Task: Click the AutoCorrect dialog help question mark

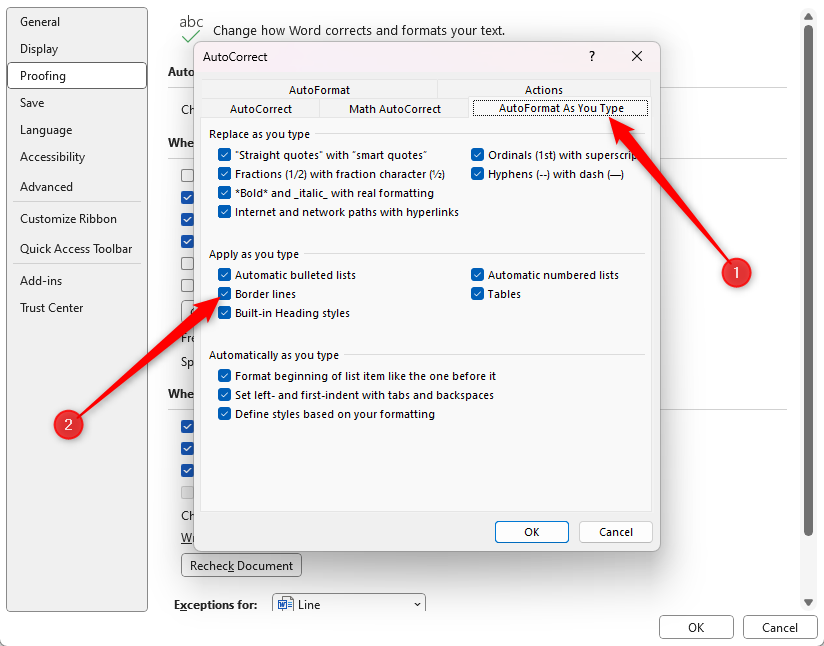Action: 591,57
